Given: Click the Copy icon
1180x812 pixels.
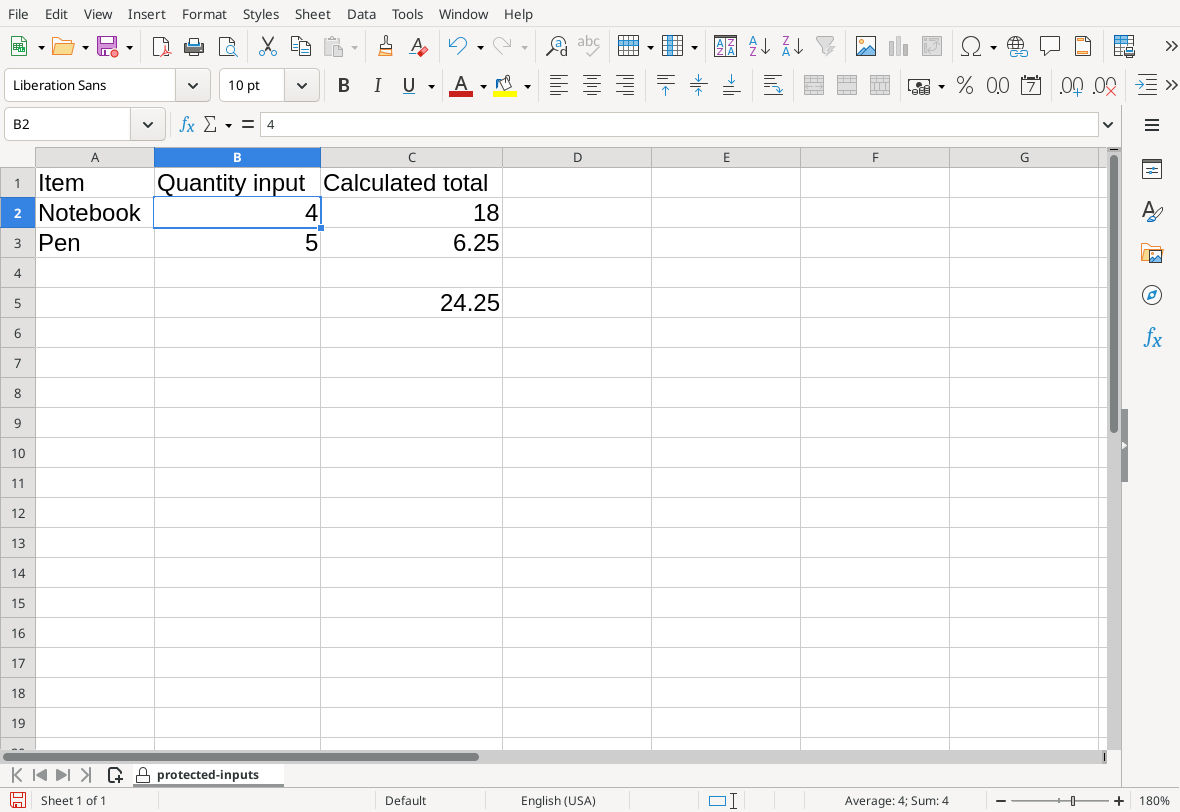Looking at the screenshot, I should [x=300, y=47].
